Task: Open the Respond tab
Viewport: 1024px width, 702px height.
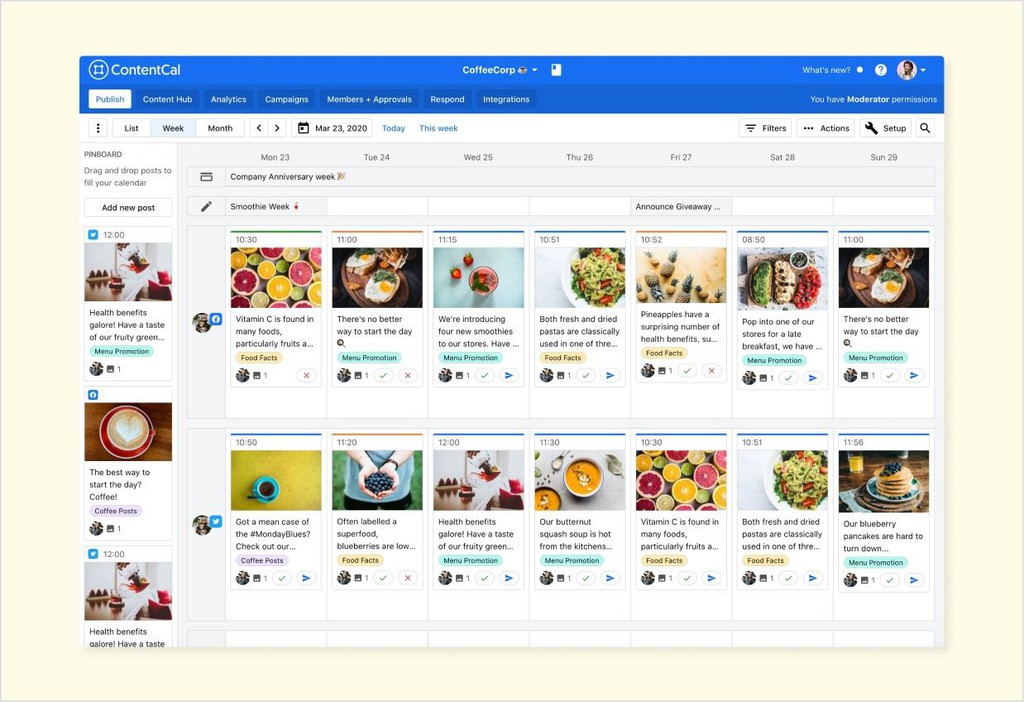Action: 447,99
